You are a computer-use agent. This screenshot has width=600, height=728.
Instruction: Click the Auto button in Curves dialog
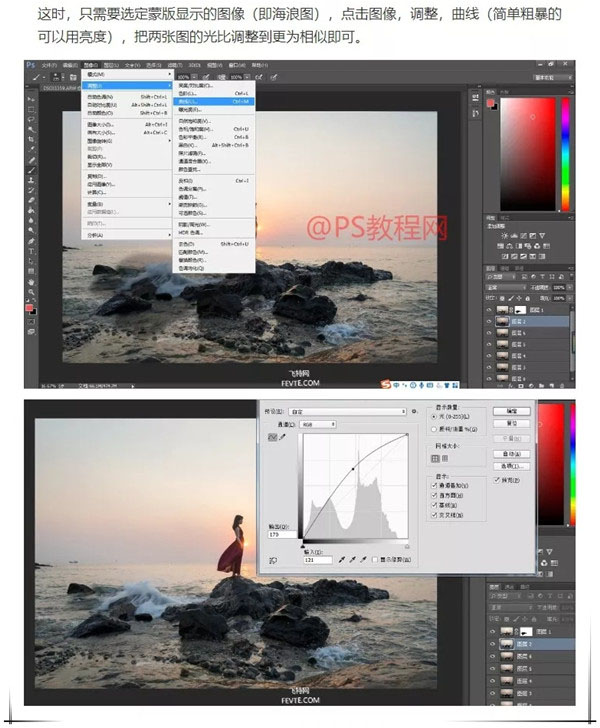point(512,454)
